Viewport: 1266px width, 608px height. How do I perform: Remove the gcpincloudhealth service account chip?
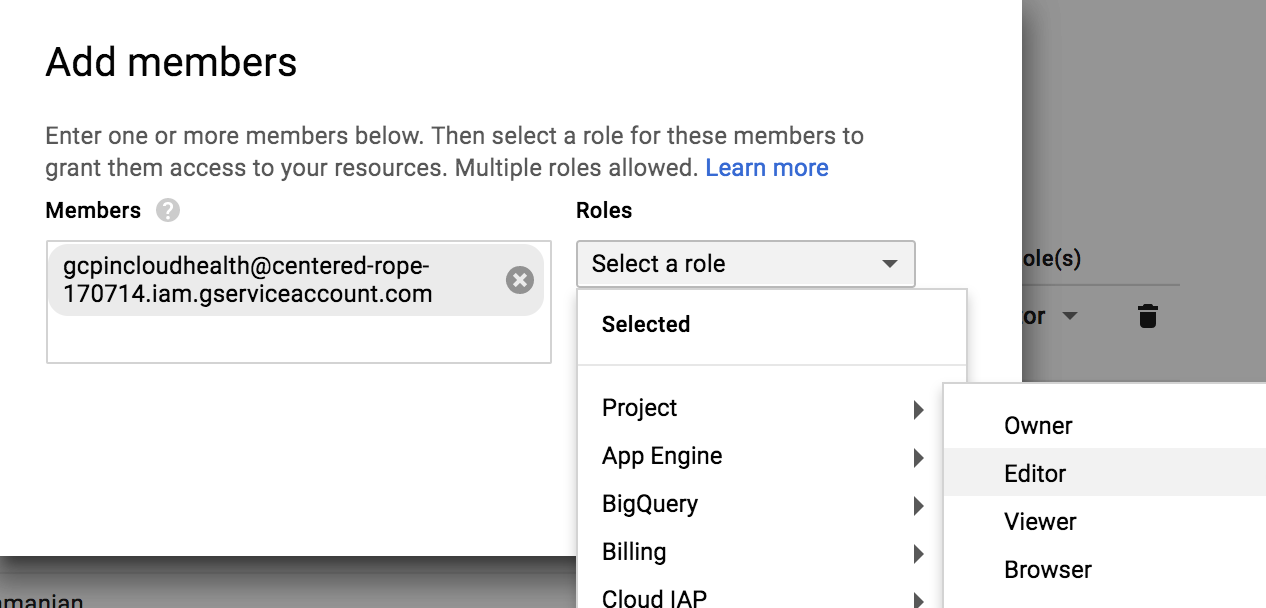(520, 280)
